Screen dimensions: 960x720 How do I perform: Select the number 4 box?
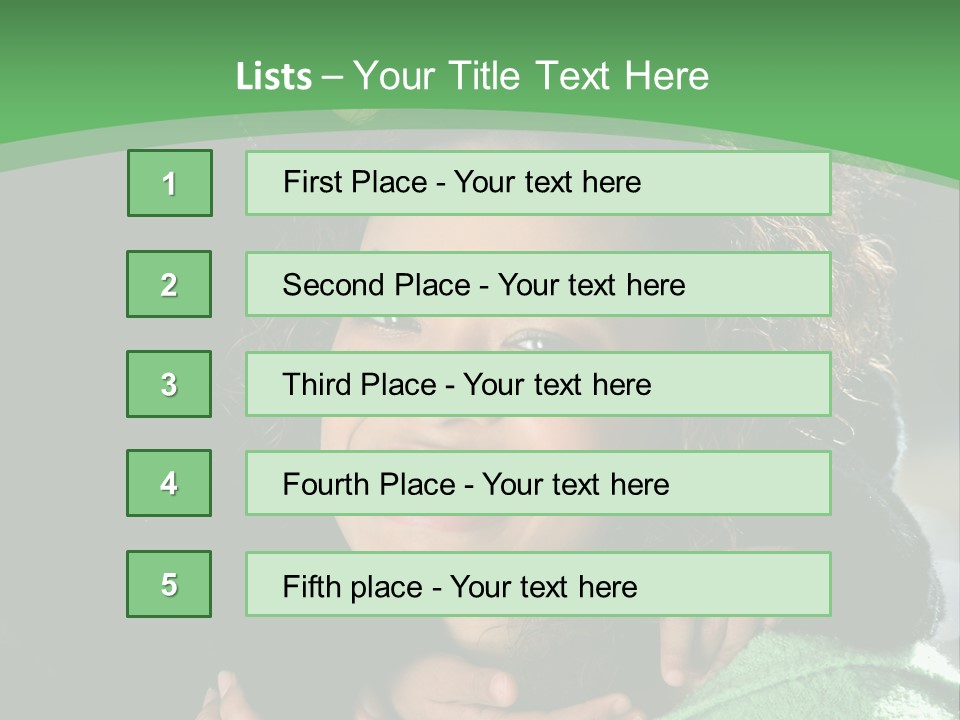pos(169,483)
